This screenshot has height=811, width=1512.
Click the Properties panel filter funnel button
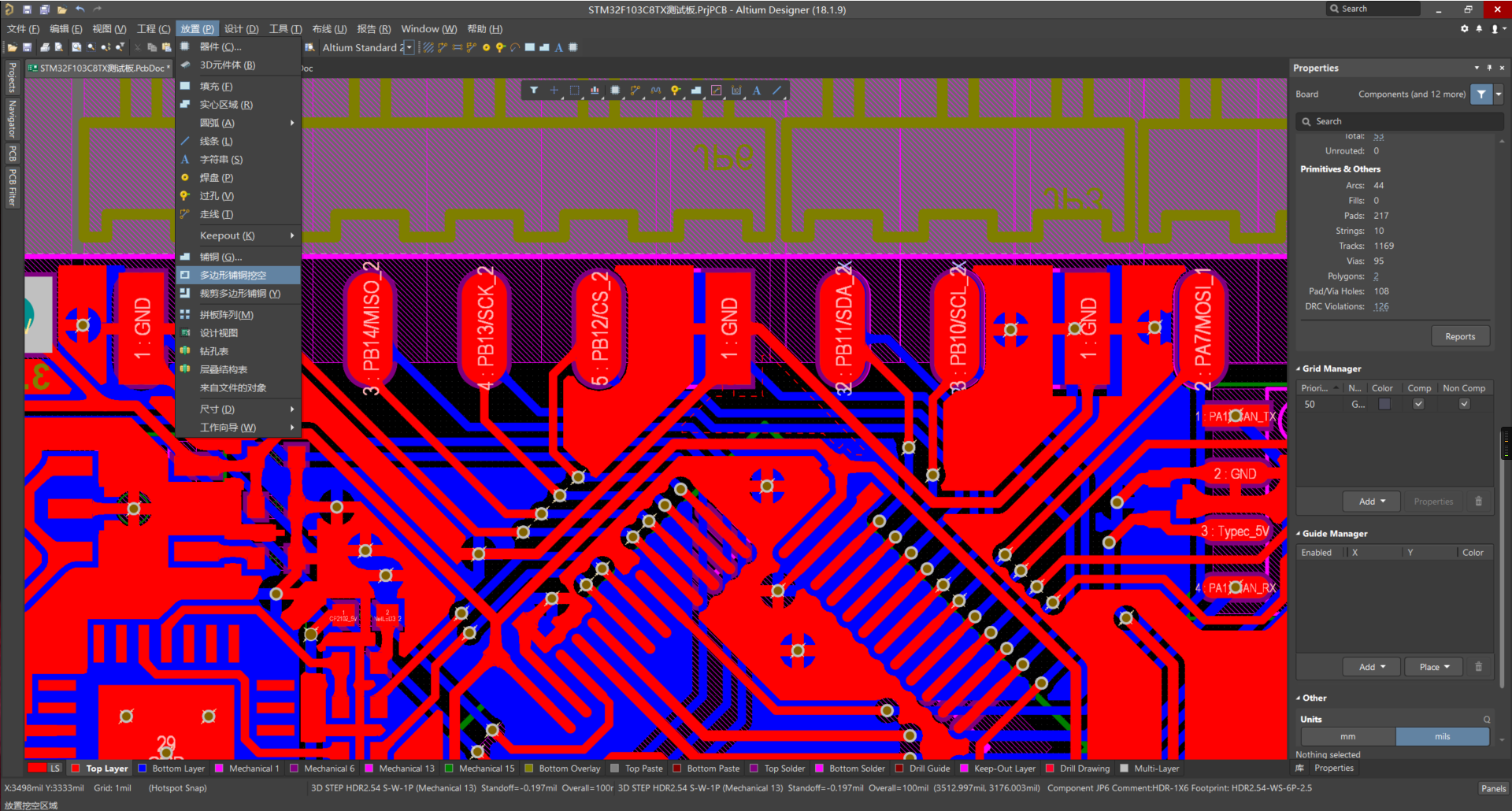pos(1481,94)
